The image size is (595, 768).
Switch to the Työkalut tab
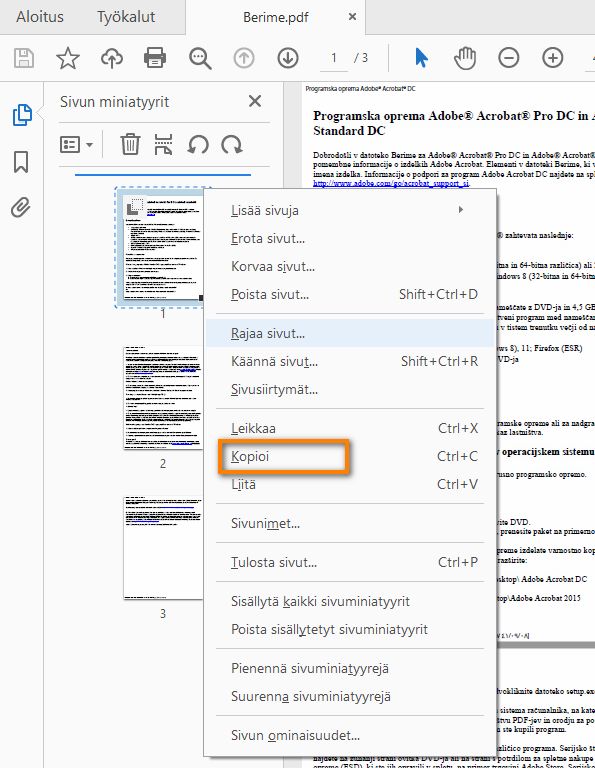[x=126, y=17]
